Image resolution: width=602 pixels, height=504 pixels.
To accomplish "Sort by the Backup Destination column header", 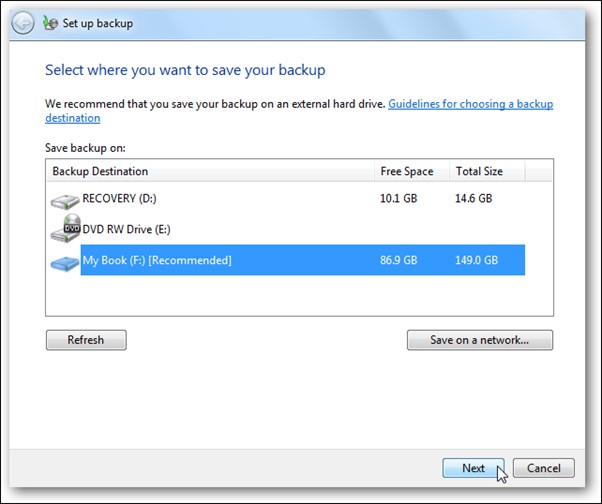I will [x=100, y=172].
